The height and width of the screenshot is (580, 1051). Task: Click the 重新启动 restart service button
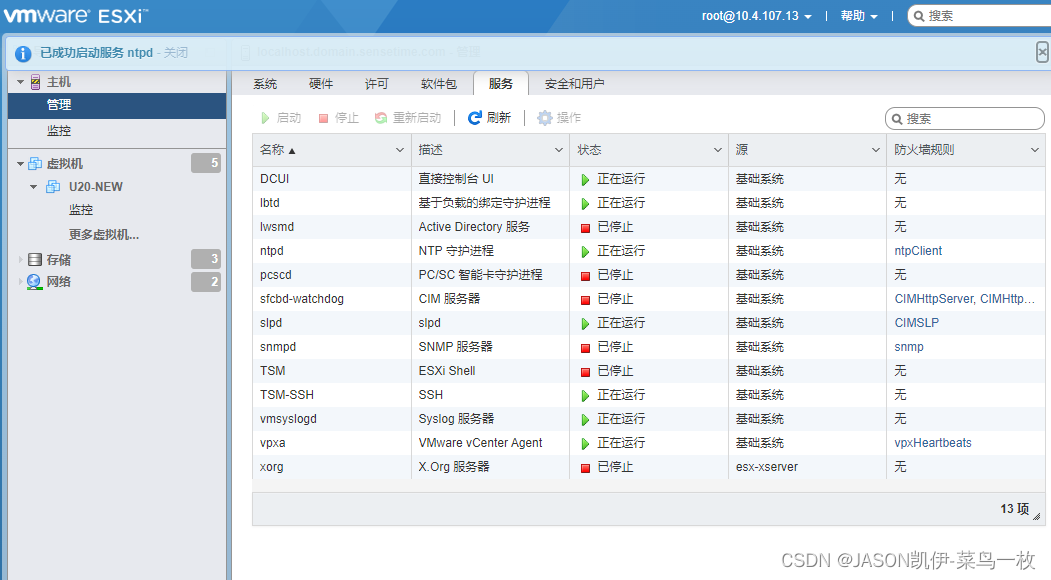point(408,118)
